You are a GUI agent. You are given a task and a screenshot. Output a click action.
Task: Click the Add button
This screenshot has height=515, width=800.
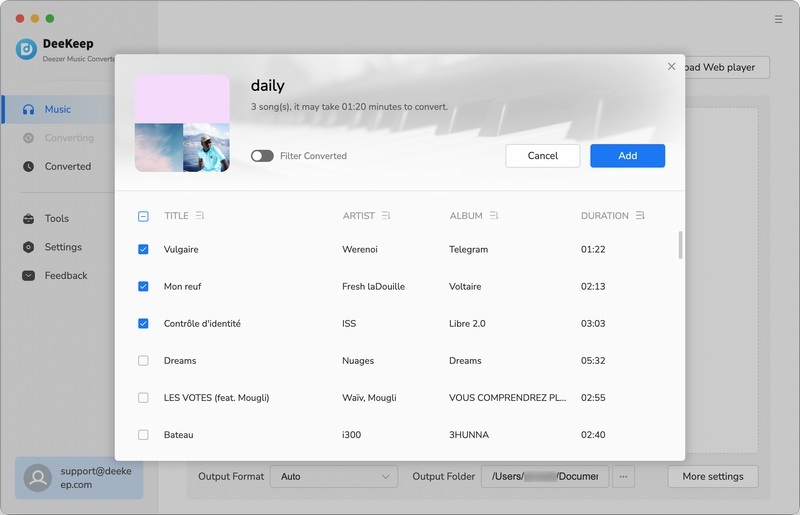coord(628,156)
